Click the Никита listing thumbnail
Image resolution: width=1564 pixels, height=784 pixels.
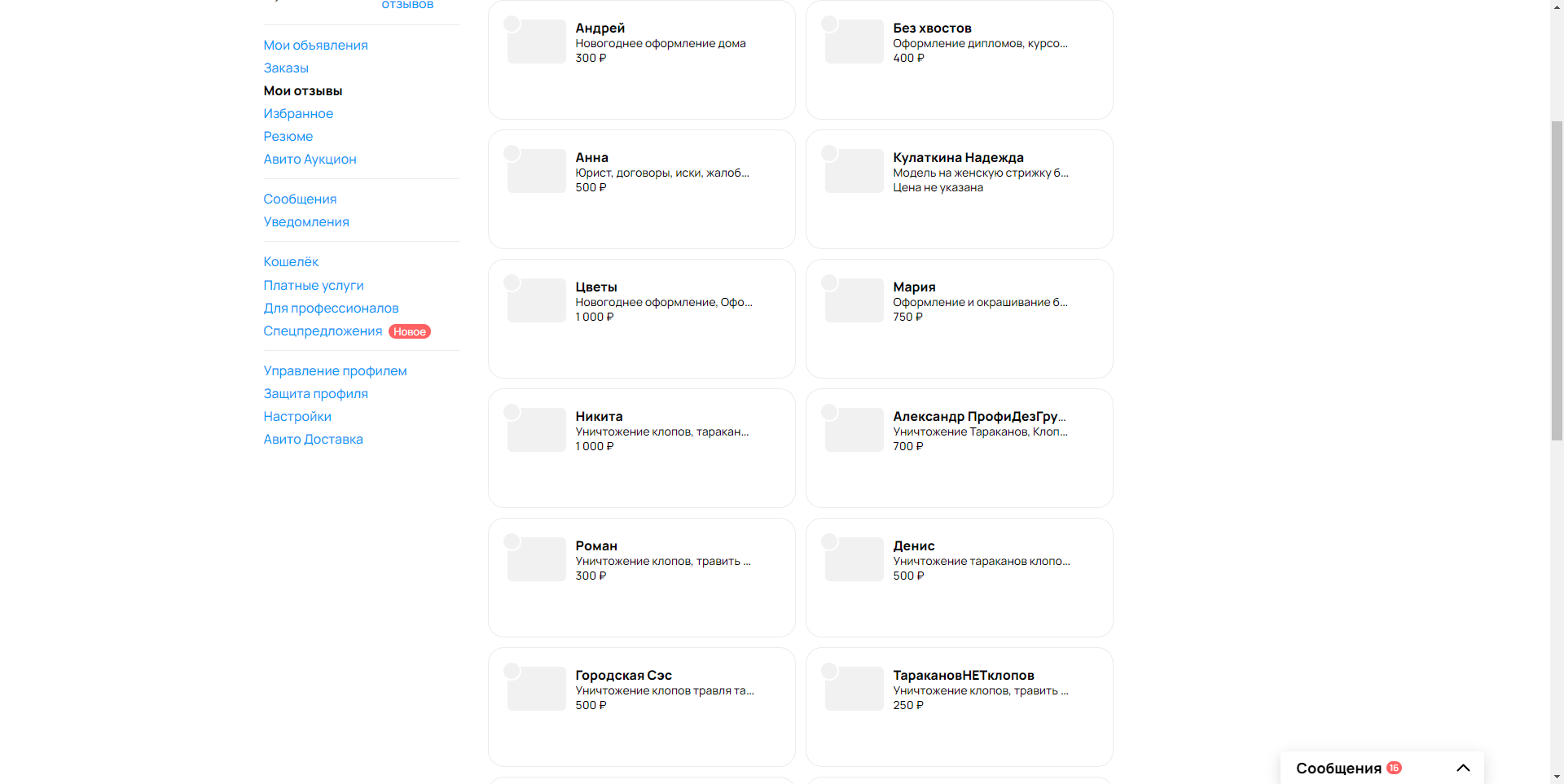[x=537, y=430]
